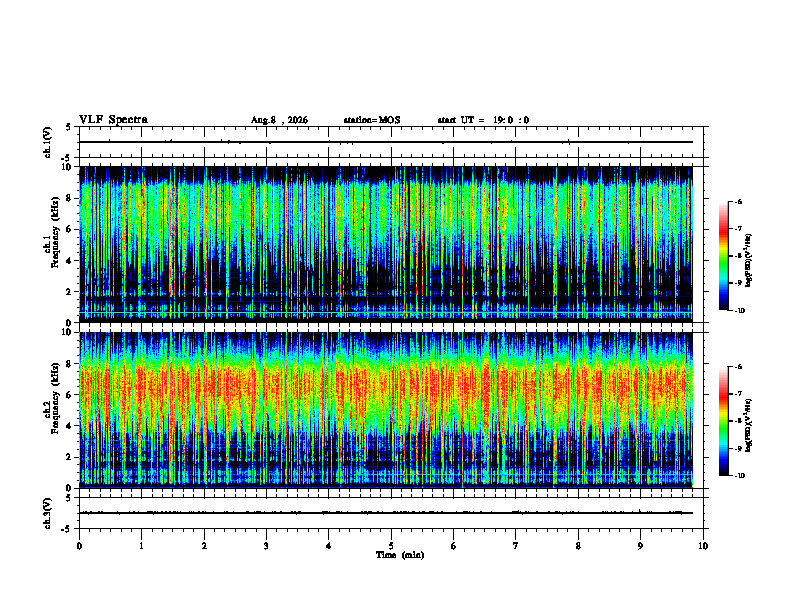Click the "ch.1(V)" axis label

47,142
